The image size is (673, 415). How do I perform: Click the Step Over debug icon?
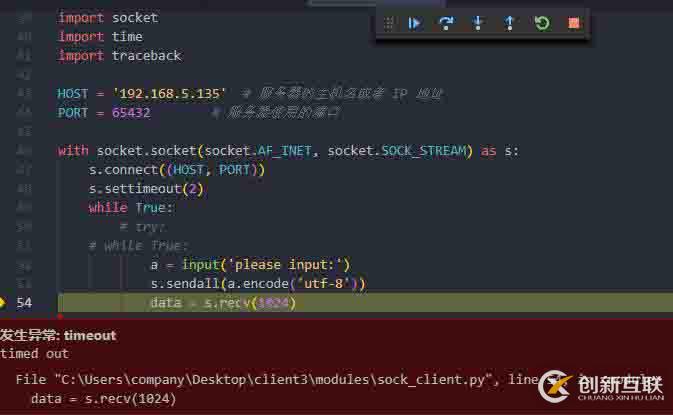pyautogui.click(x=446, y=23)
